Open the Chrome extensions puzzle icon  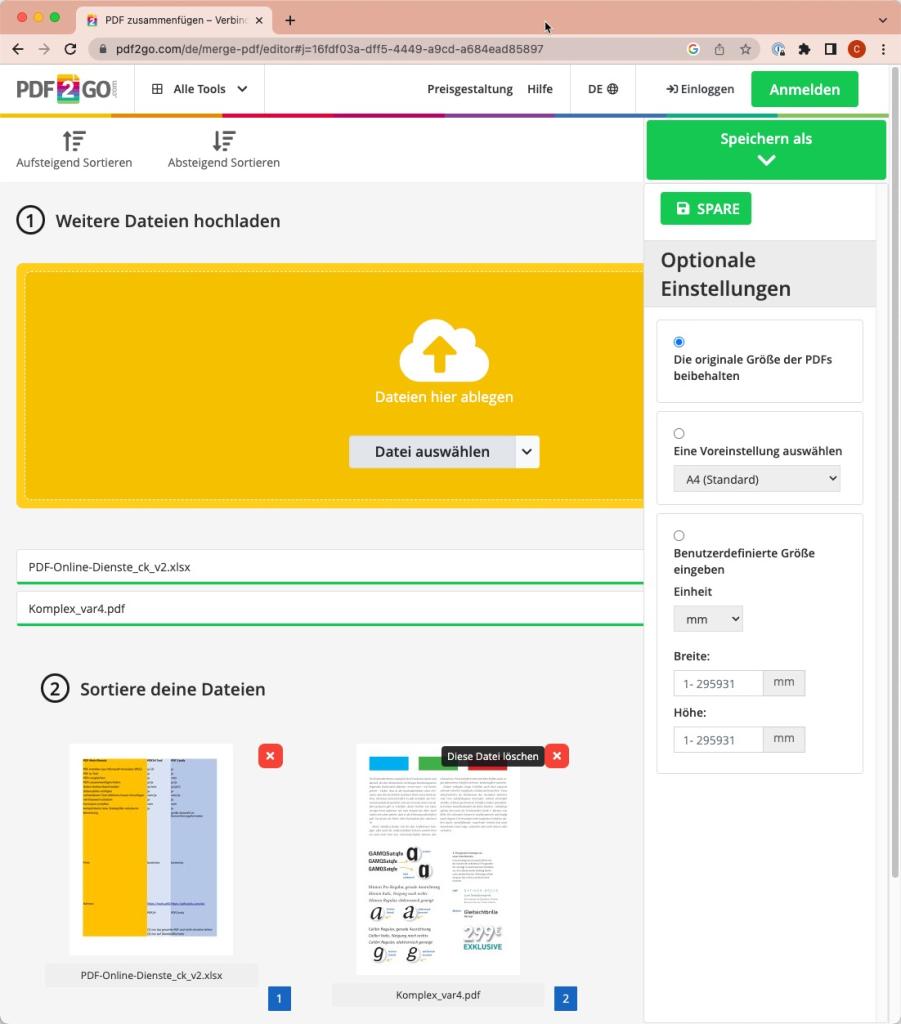[804, 49]
